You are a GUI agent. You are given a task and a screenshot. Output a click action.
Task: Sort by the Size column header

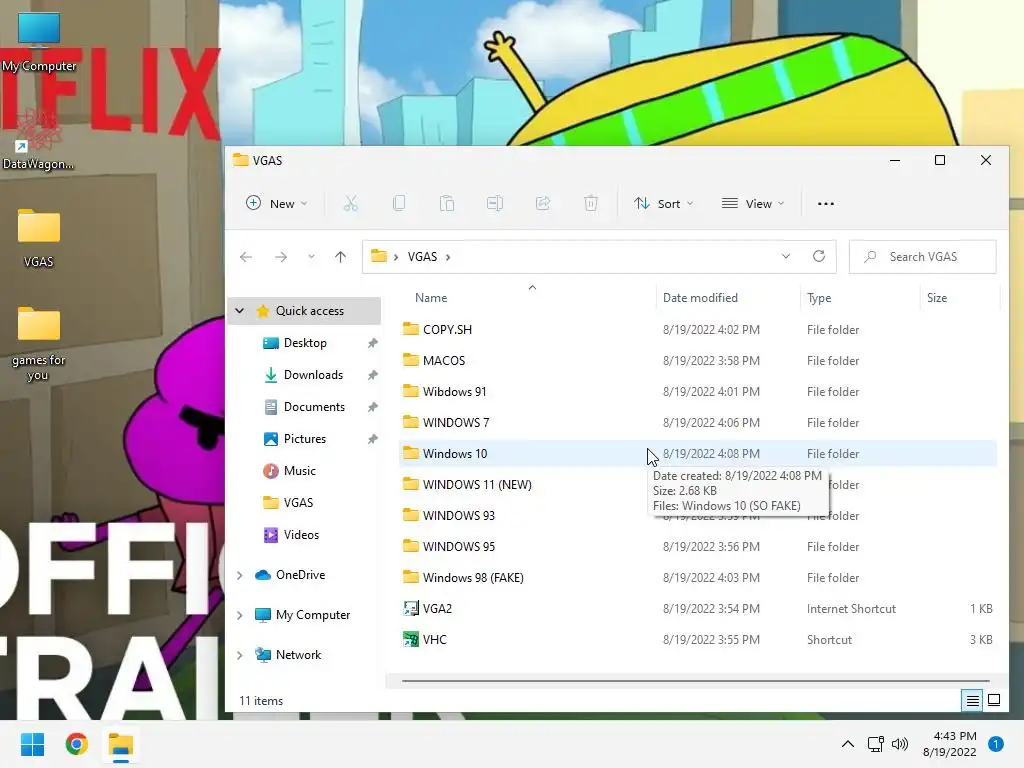click(x=936, y=298)
